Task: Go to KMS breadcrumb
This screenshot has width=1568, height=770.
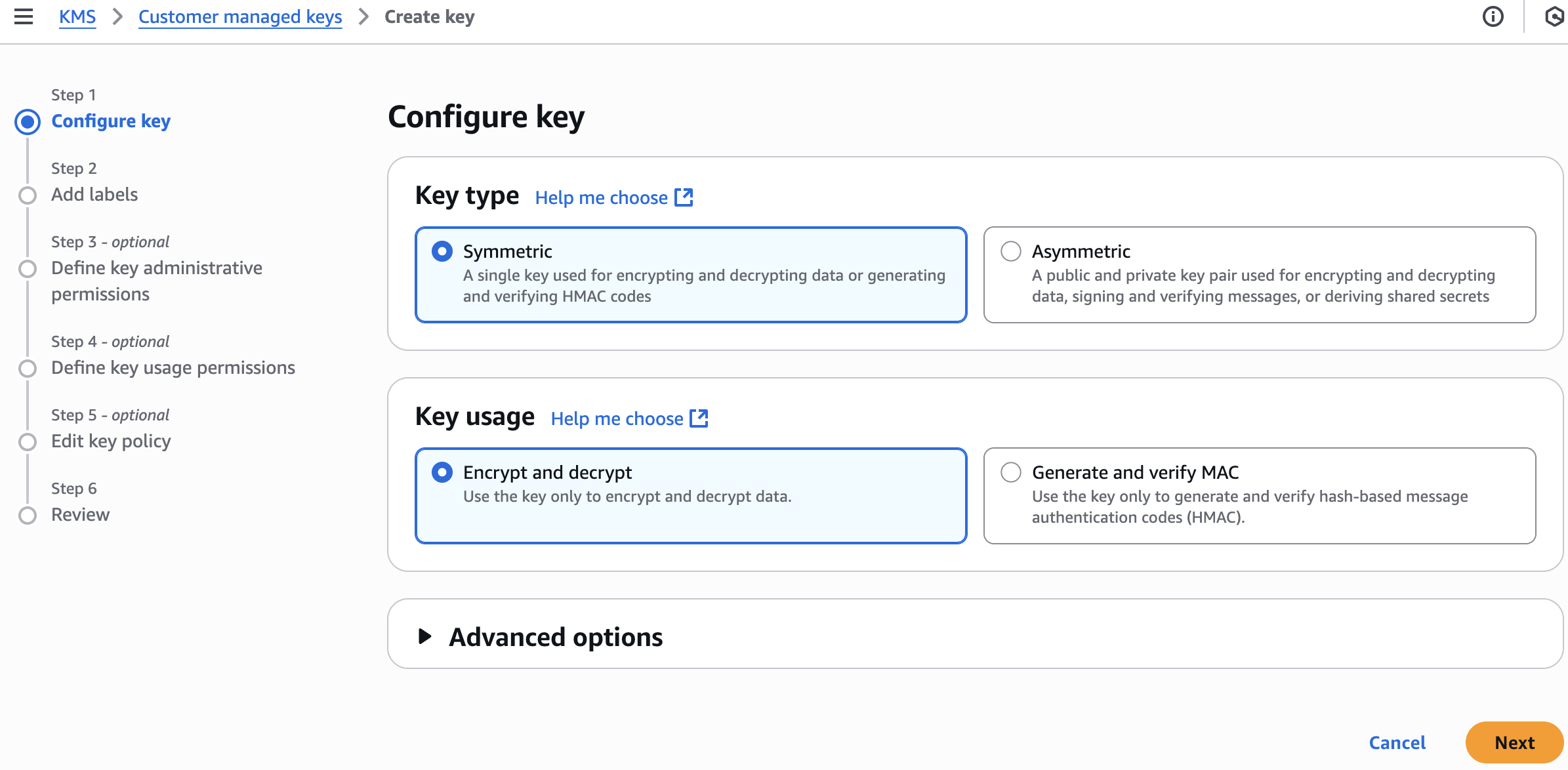Action: coord(77,16)
